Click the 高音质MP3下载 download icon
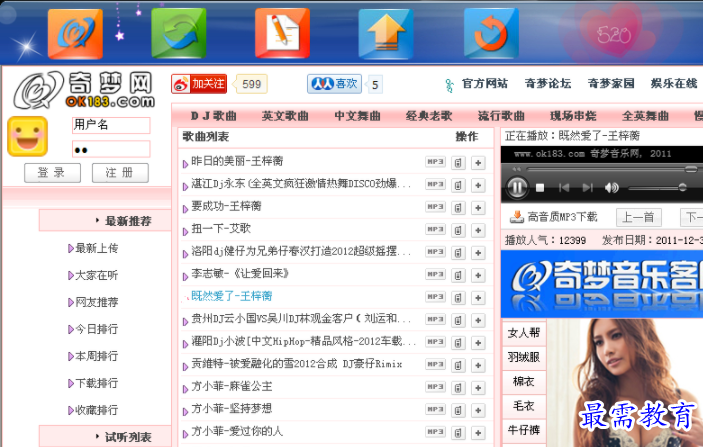This screenshot has width=703, height=447. click(517, 217)
